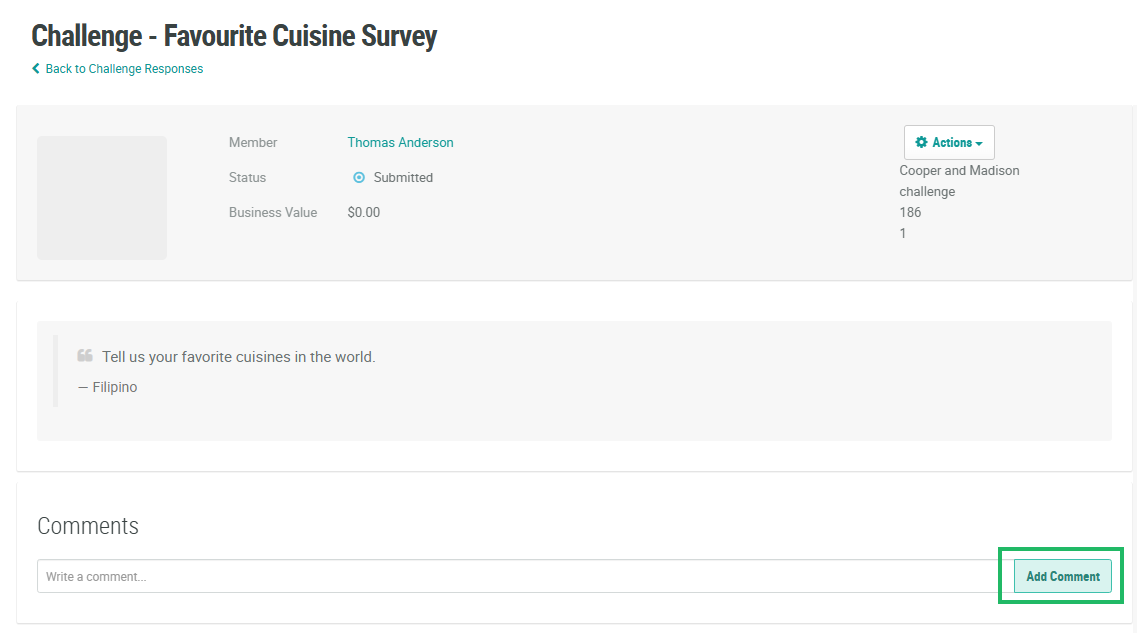Click the Submitted status text
The height and width of the screenshot is (633, 1137).
click(403, 178)
